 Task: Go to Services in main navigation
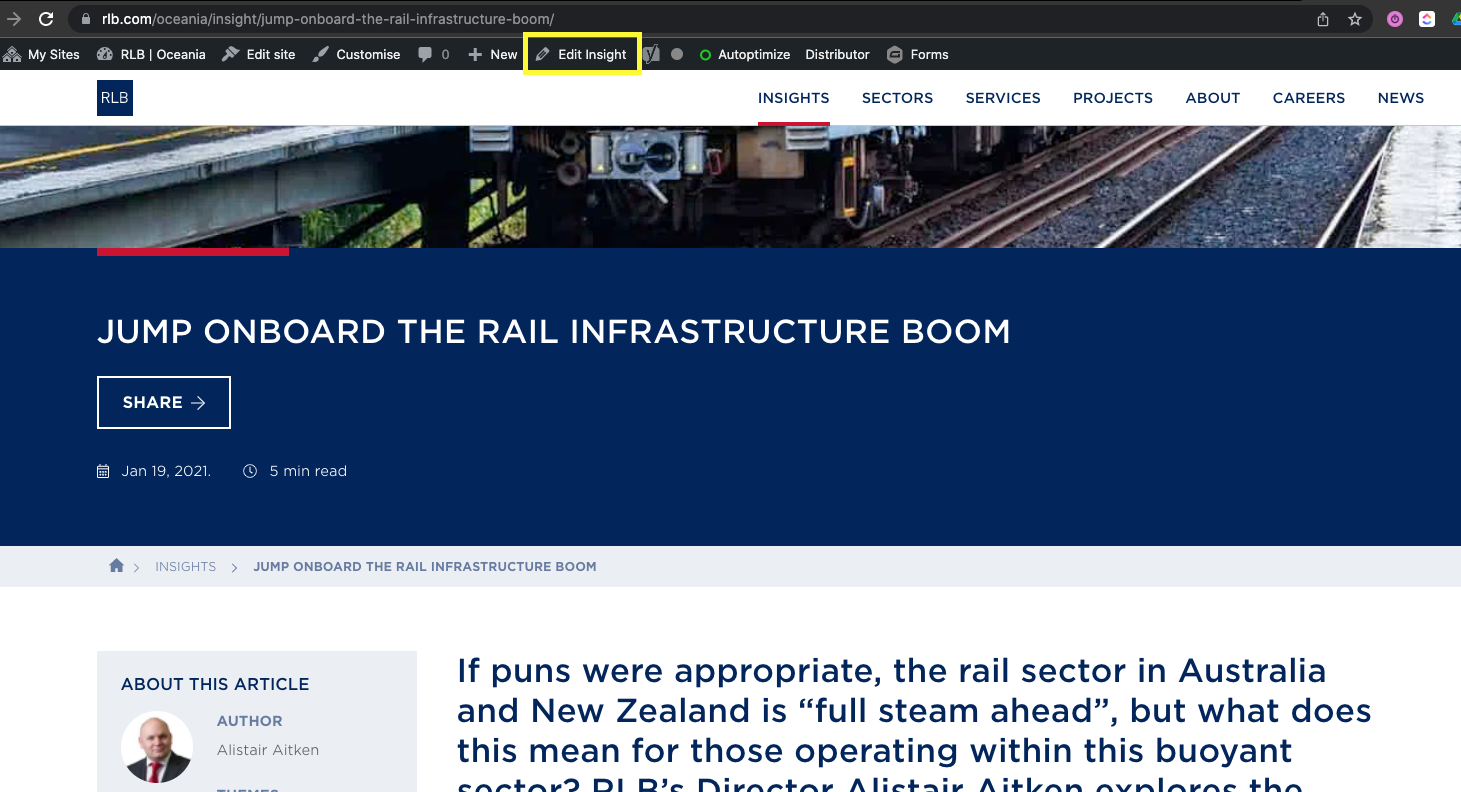(x=1003, y=98)
